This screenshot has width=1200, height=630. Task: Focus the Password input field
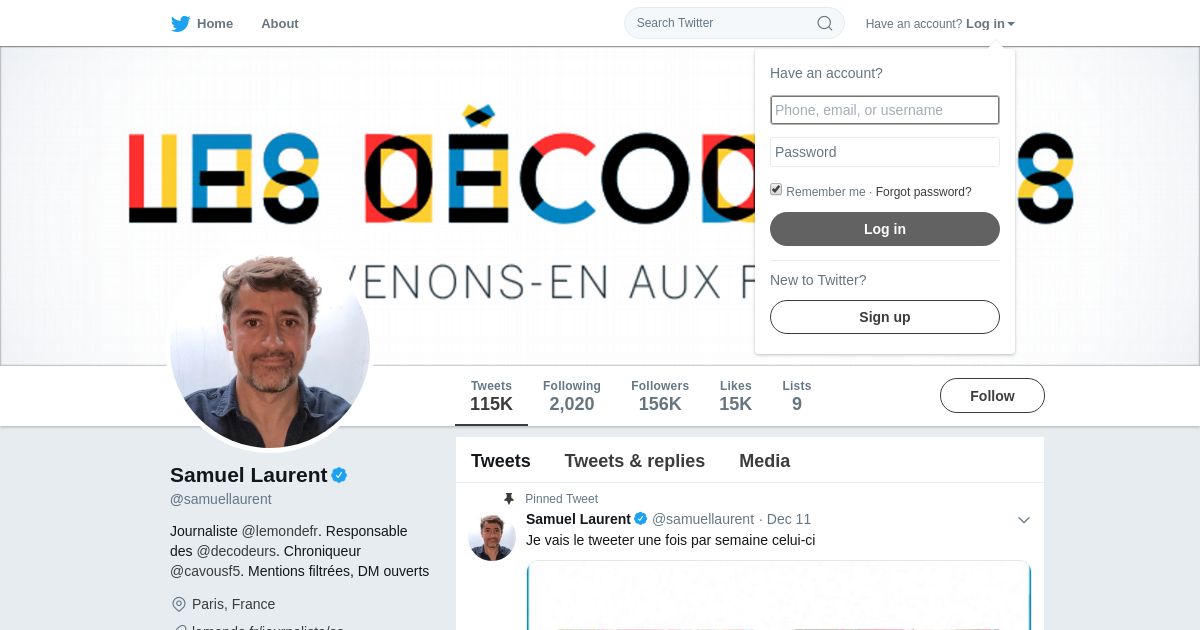click(x=885, y=152)
